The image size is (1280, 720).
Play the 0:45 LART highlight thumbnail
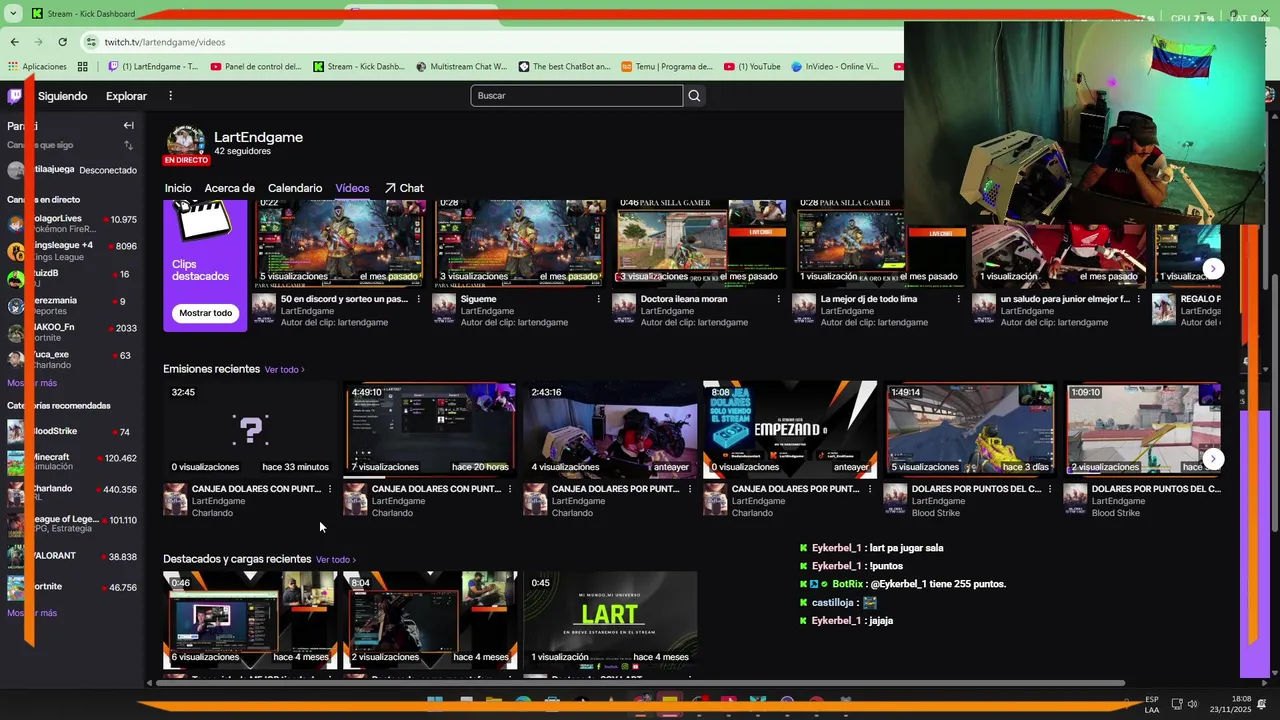(x=610, y=620)
